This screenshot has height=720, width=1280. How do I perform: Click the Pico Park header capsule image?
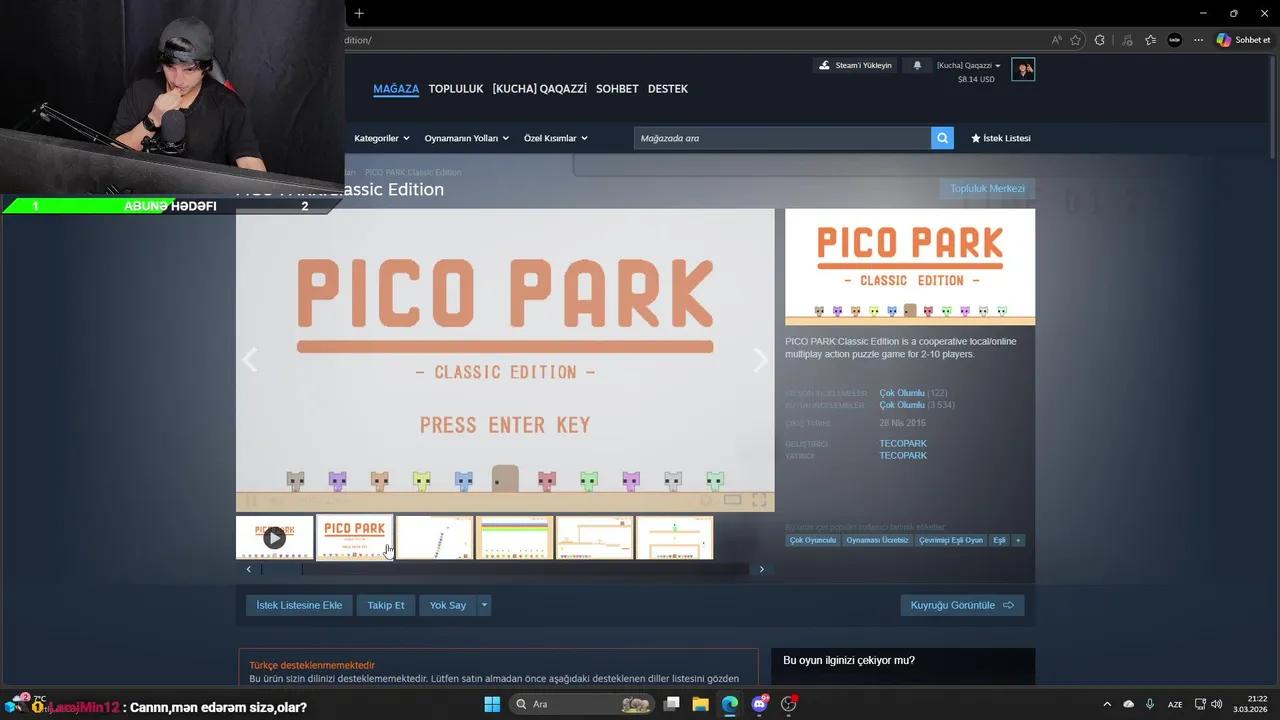pos(910,266)
